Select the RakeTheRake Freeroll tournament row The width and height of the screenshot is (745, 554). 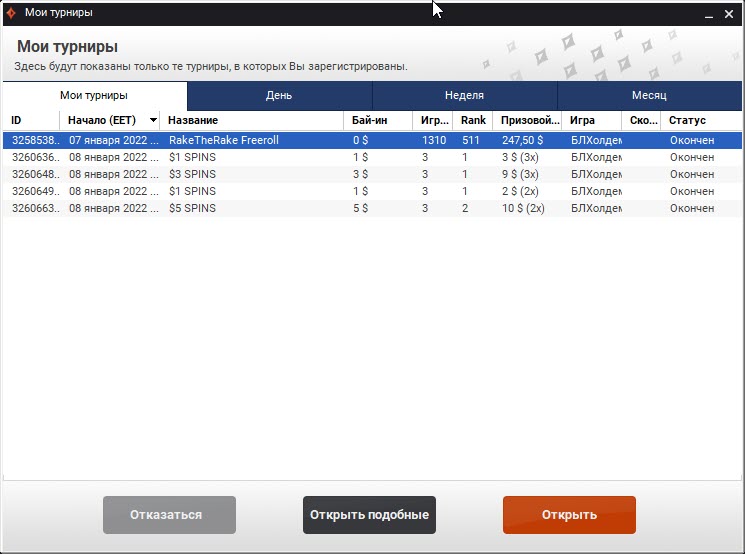372,141
